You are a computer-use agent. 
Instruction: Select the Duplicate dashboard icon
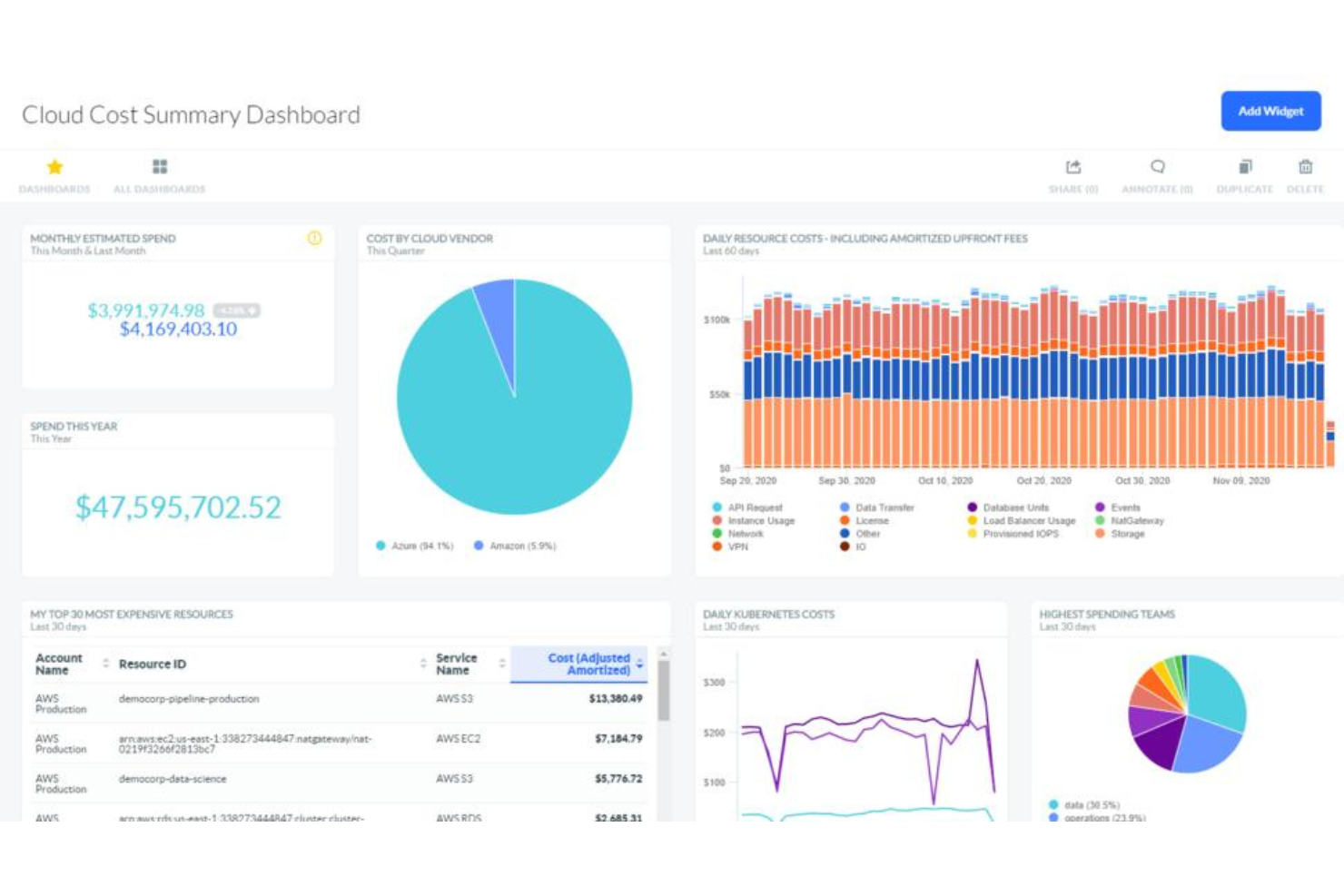pos(1242,166)
